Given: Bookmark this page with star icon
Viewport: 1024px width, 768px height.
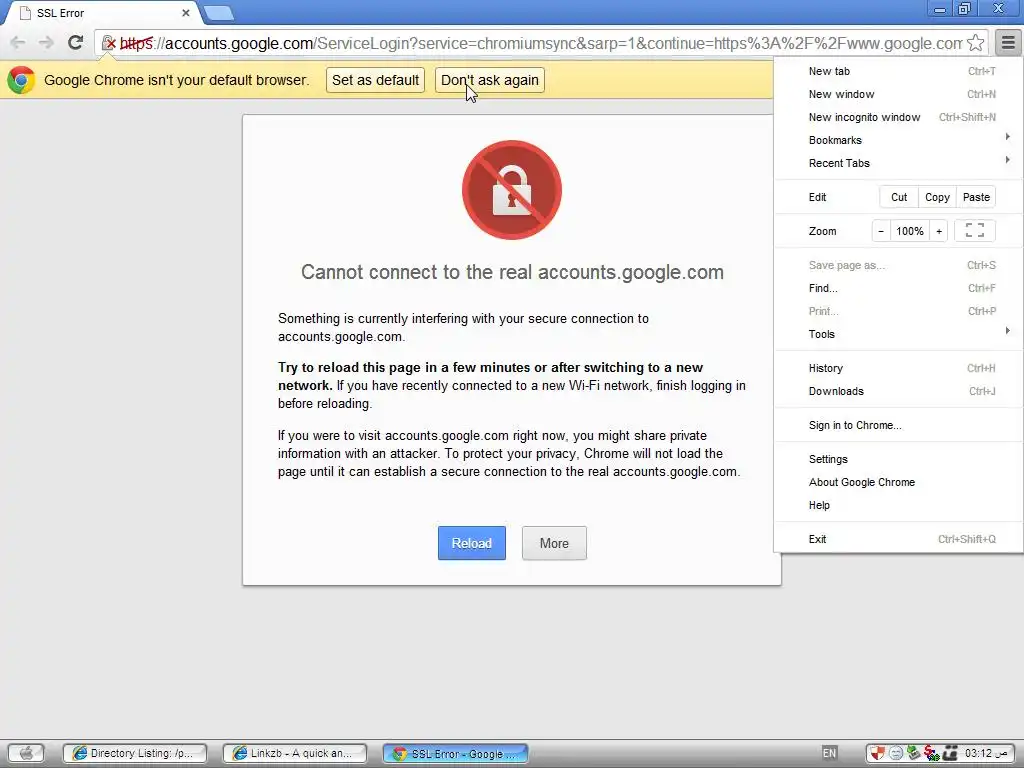Looking at the screenshot, I should click(x=975, y=43).
